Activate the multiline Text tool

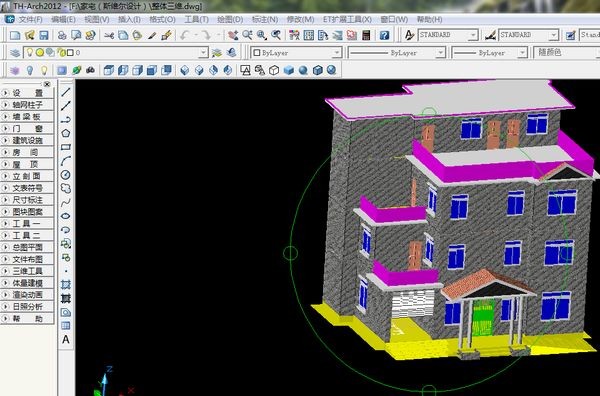[66, 339]
